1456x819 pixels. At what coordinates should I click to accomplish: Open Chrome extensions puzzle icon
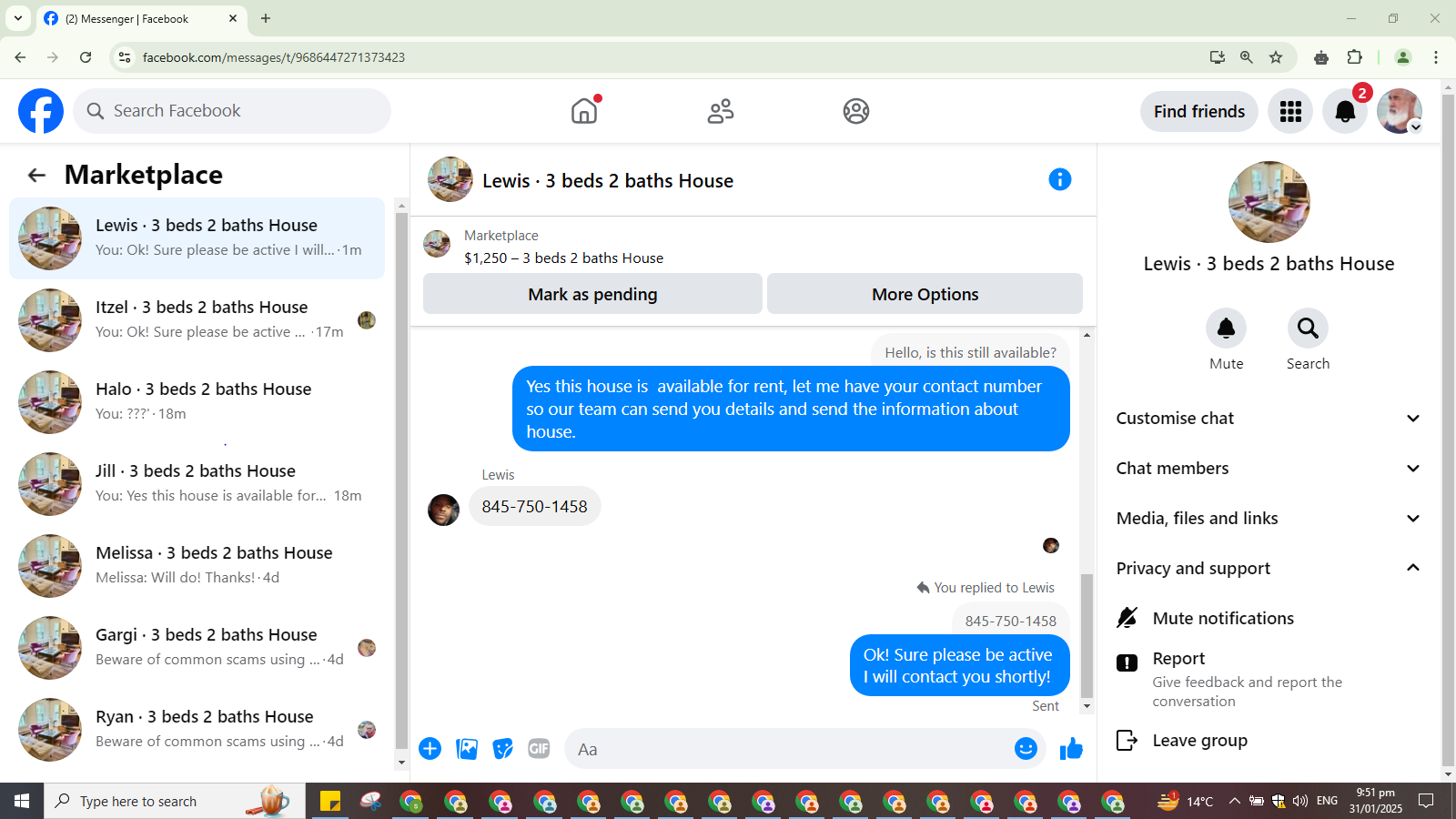1354,57
